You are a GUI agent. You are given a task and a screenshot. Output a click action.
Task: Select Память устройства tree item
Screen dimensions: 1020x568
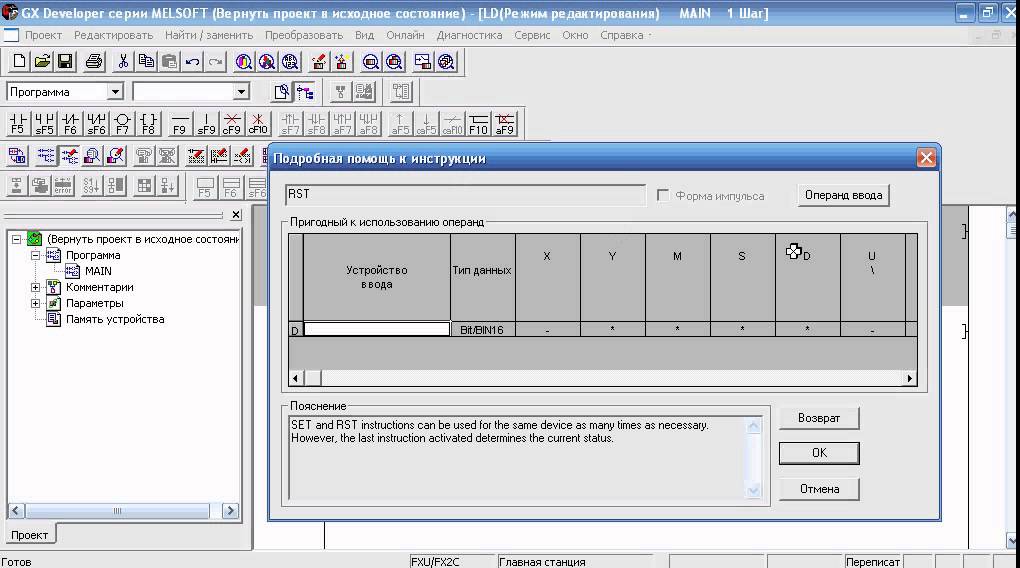(x=115, y=319)
